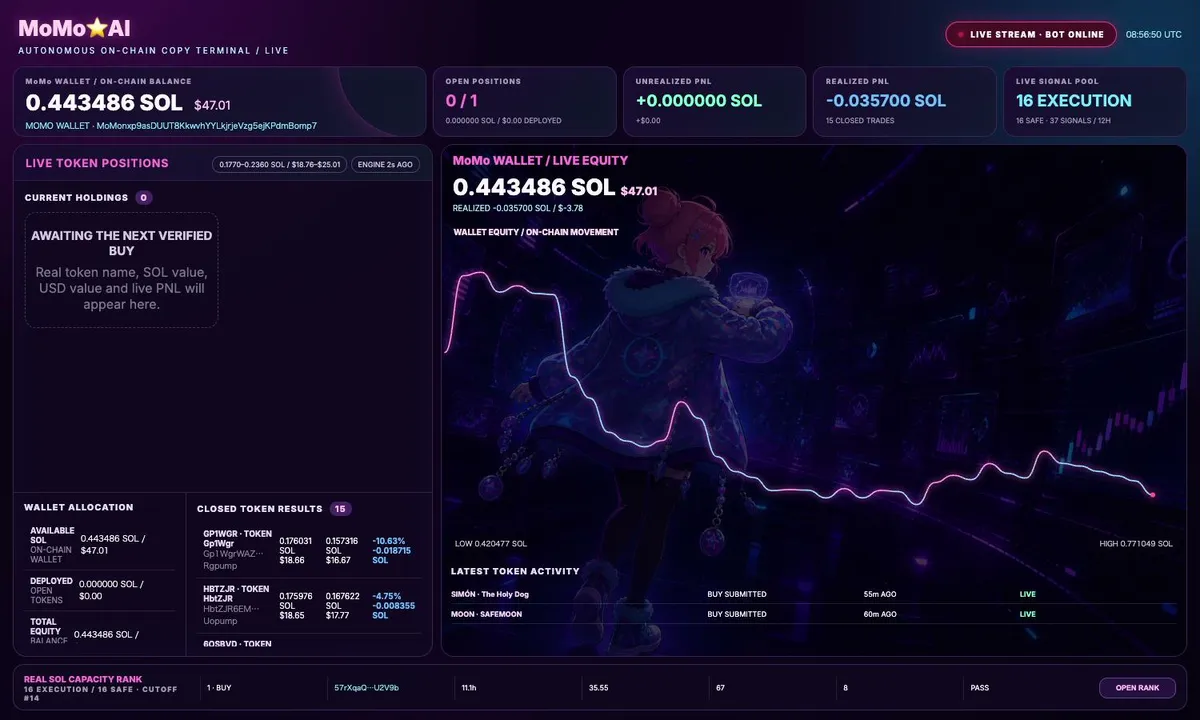This screenshot has height=720, width=1200.
Task: Select the TOTAL EQUITY allocation row
Action: pos(98,631)
